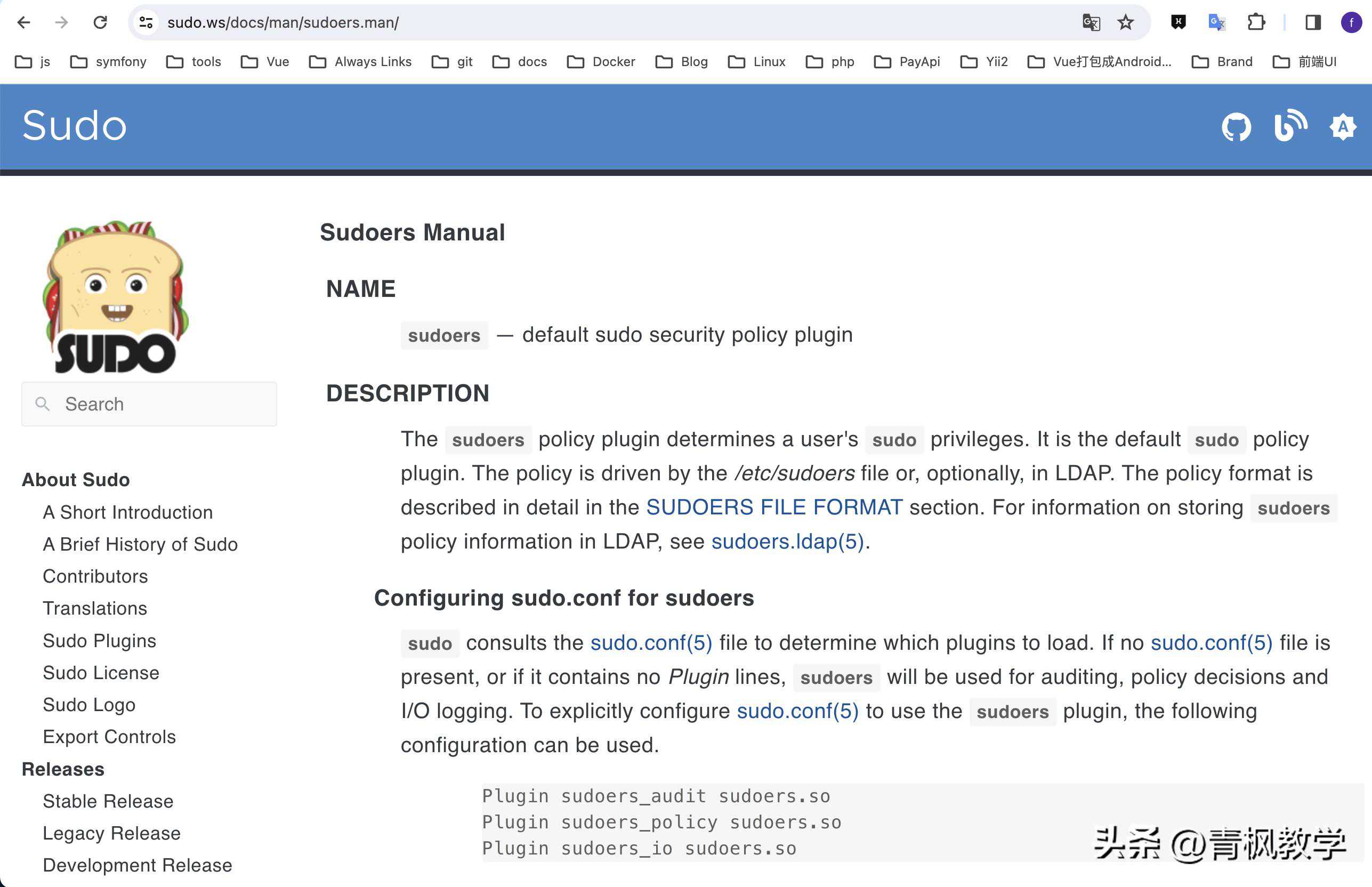
Task: Click the browser reload button
Action: (100, 22)
